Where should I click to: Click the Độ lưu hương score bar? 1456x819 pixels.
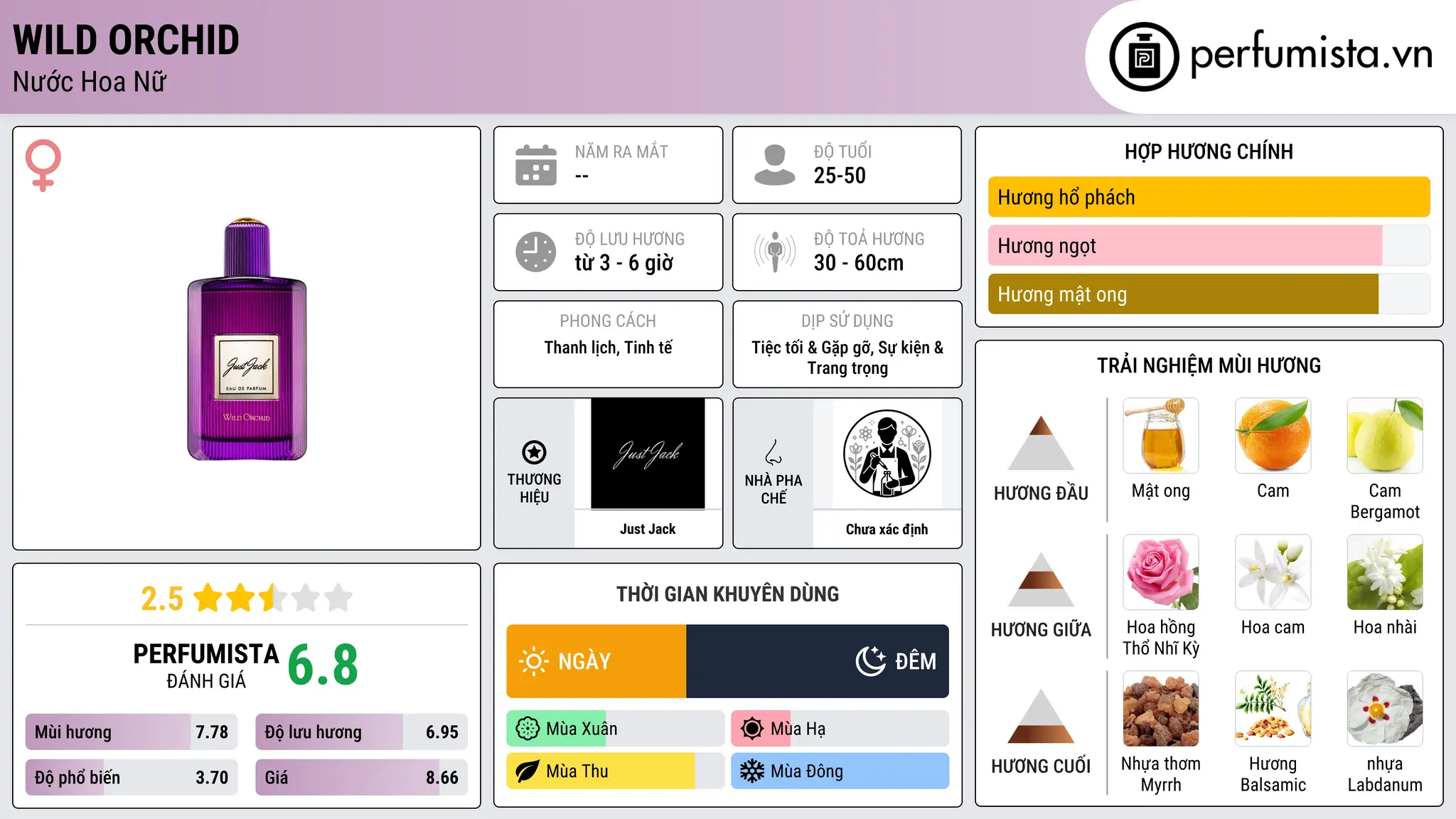tap(361, 732)
